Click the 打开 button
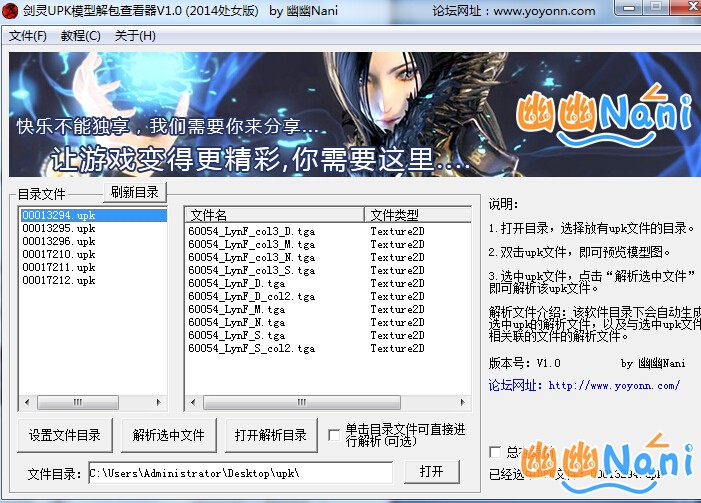701x503 pixels. tap(431, 472)
